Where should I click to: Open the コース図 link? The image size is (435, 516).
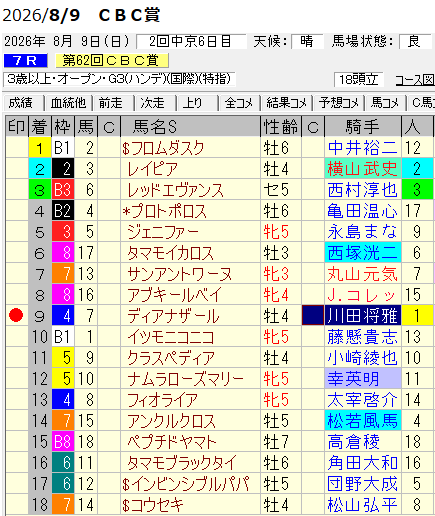[x=415, y=80]
